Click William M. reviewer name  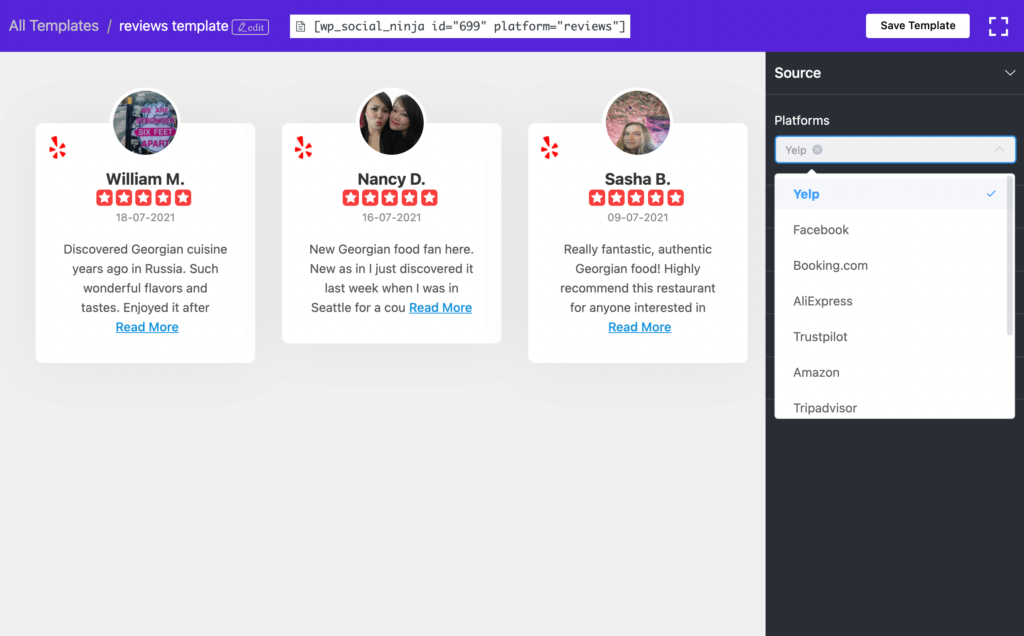point(145,179)
